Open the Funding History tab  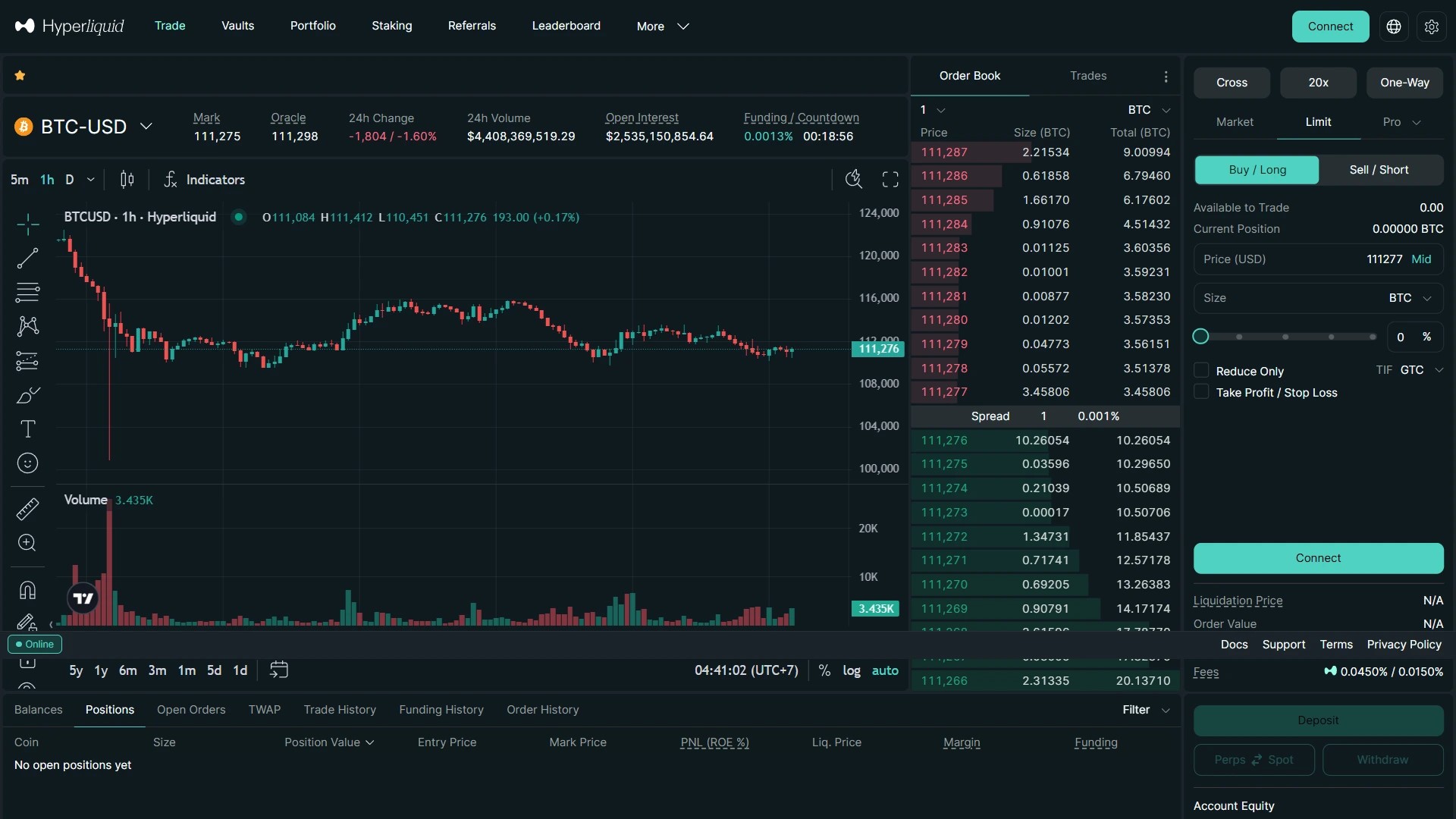click(441, 710)
